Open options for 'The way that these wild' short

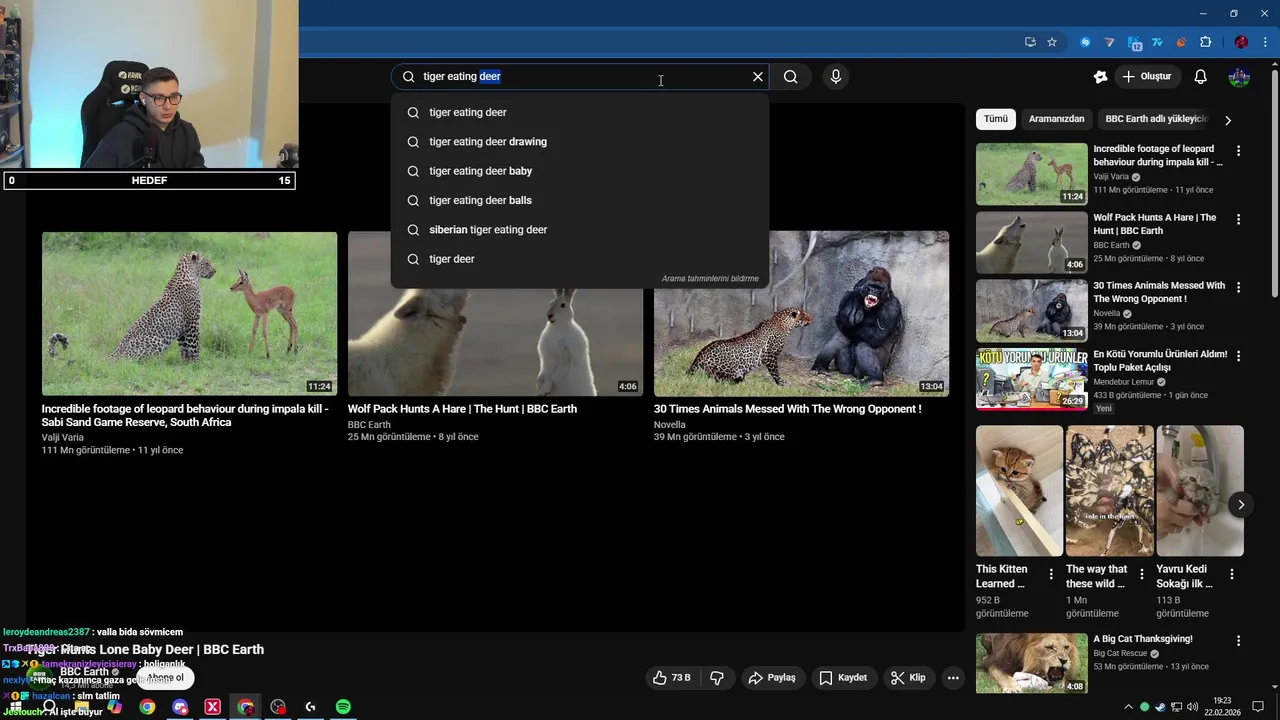[1141, 574]
